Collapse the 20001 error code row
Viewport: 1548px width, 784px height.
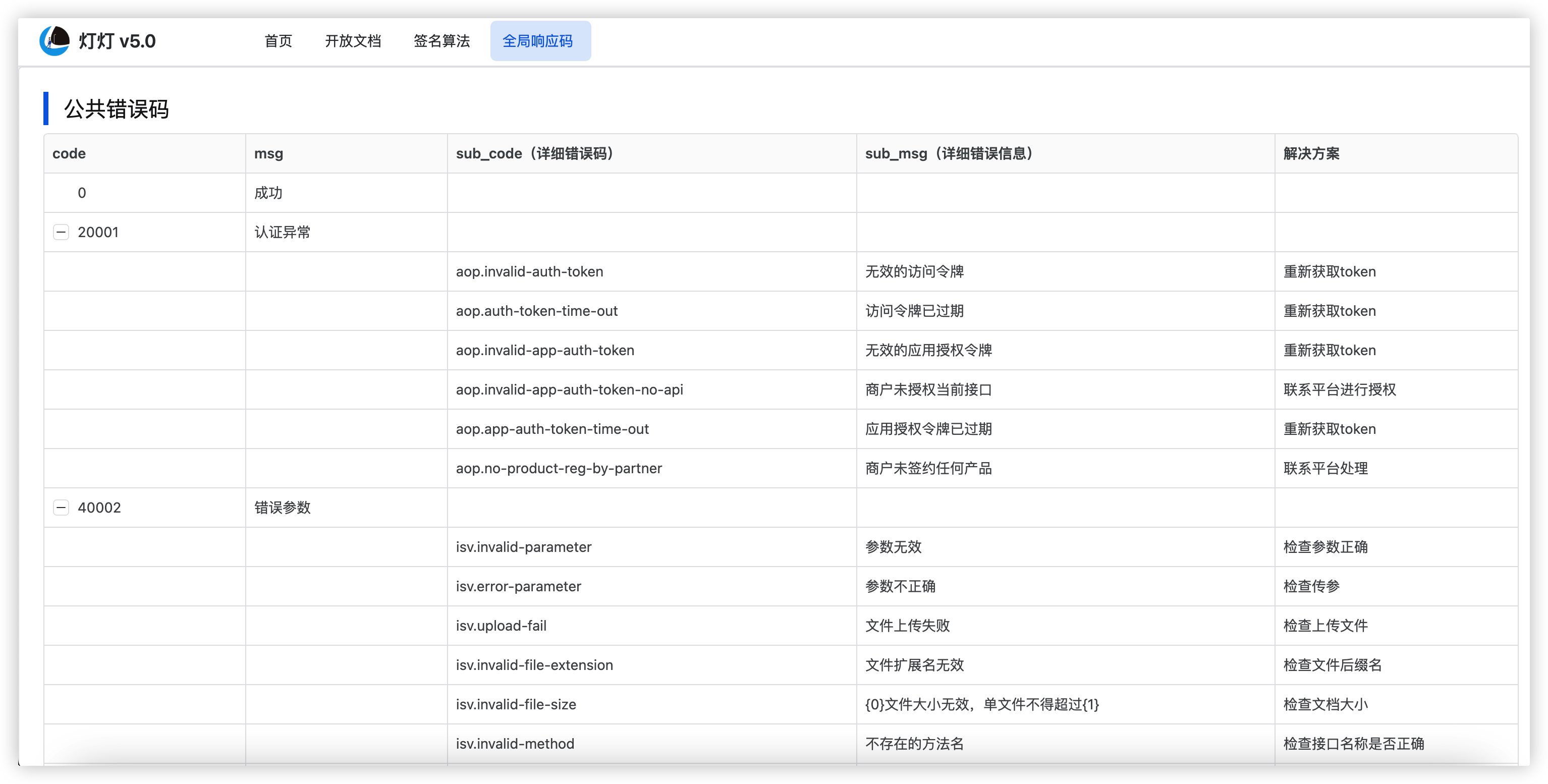click(61, 232)
